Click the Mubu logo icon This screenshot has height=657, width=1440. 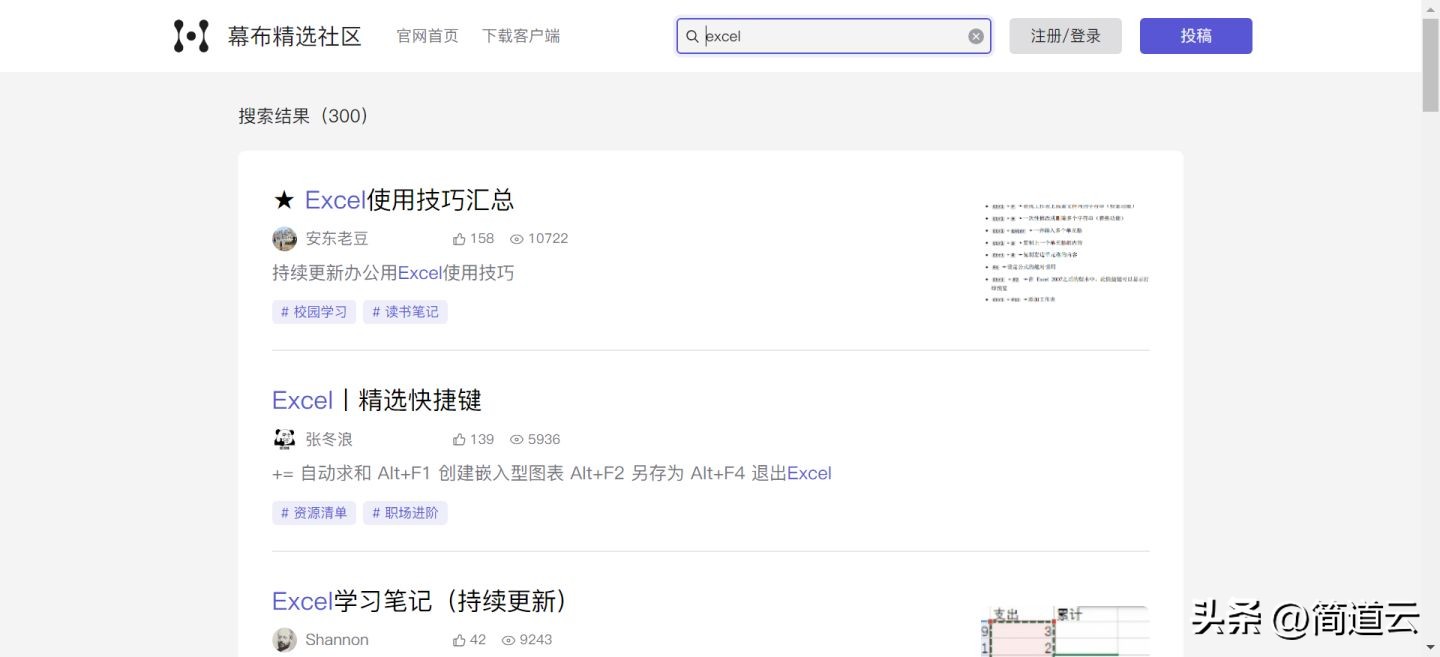[191, 36]
